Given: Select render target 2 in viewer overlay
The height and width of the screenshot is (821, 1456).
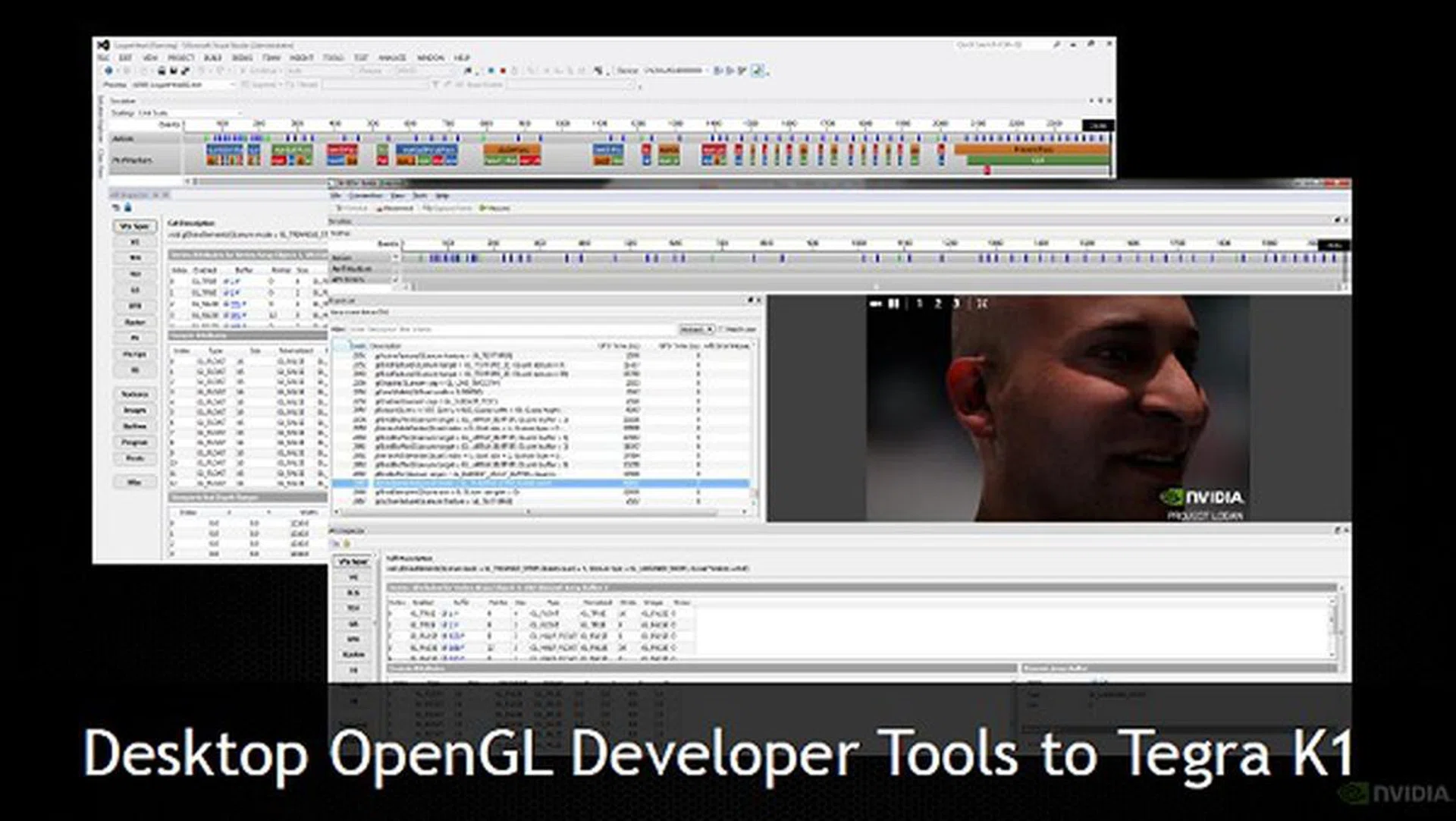Looking at the screenshot, I should (x=938, y=304).
